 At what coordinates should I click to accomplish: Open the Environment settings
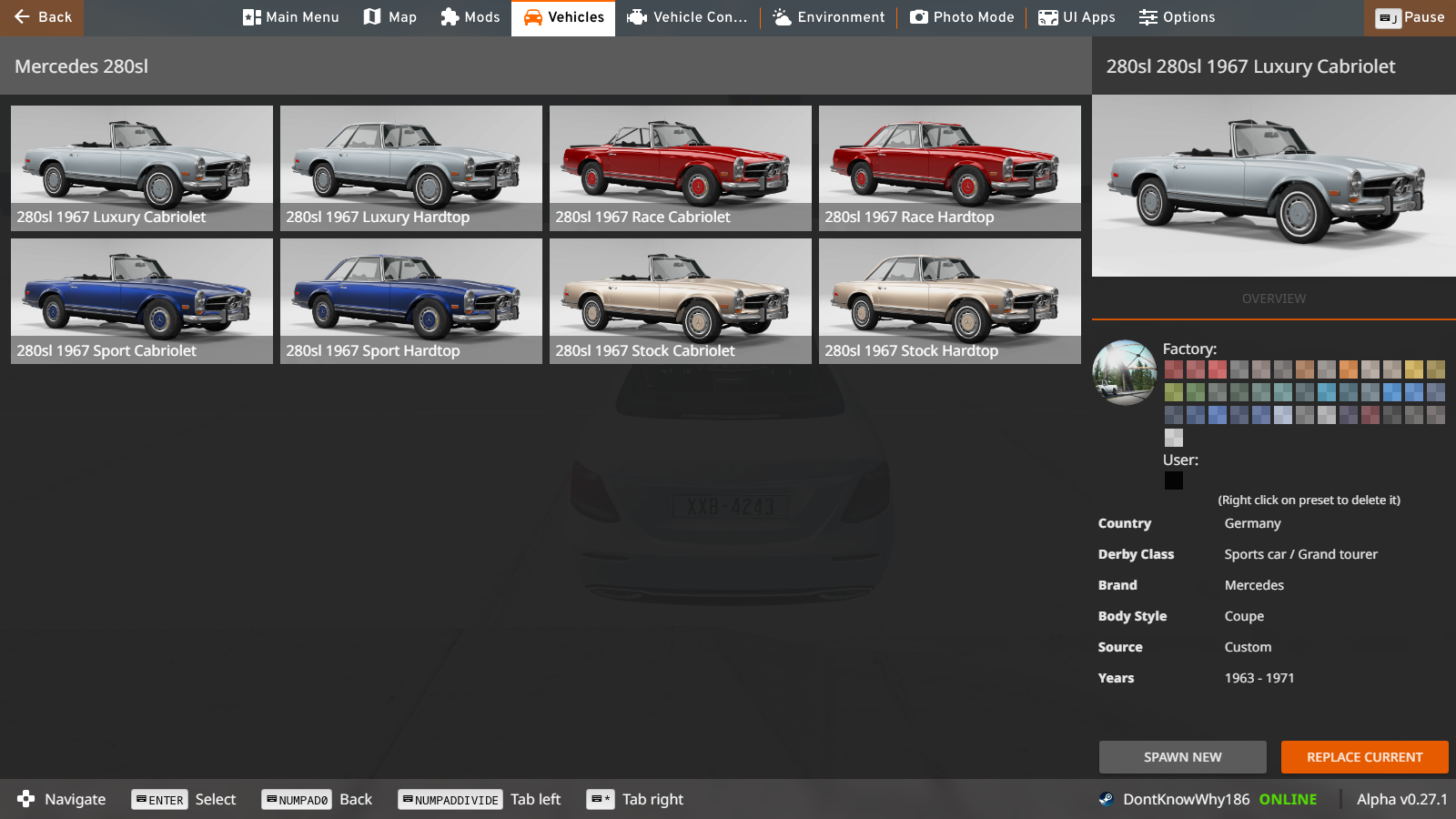coord(828,17)
